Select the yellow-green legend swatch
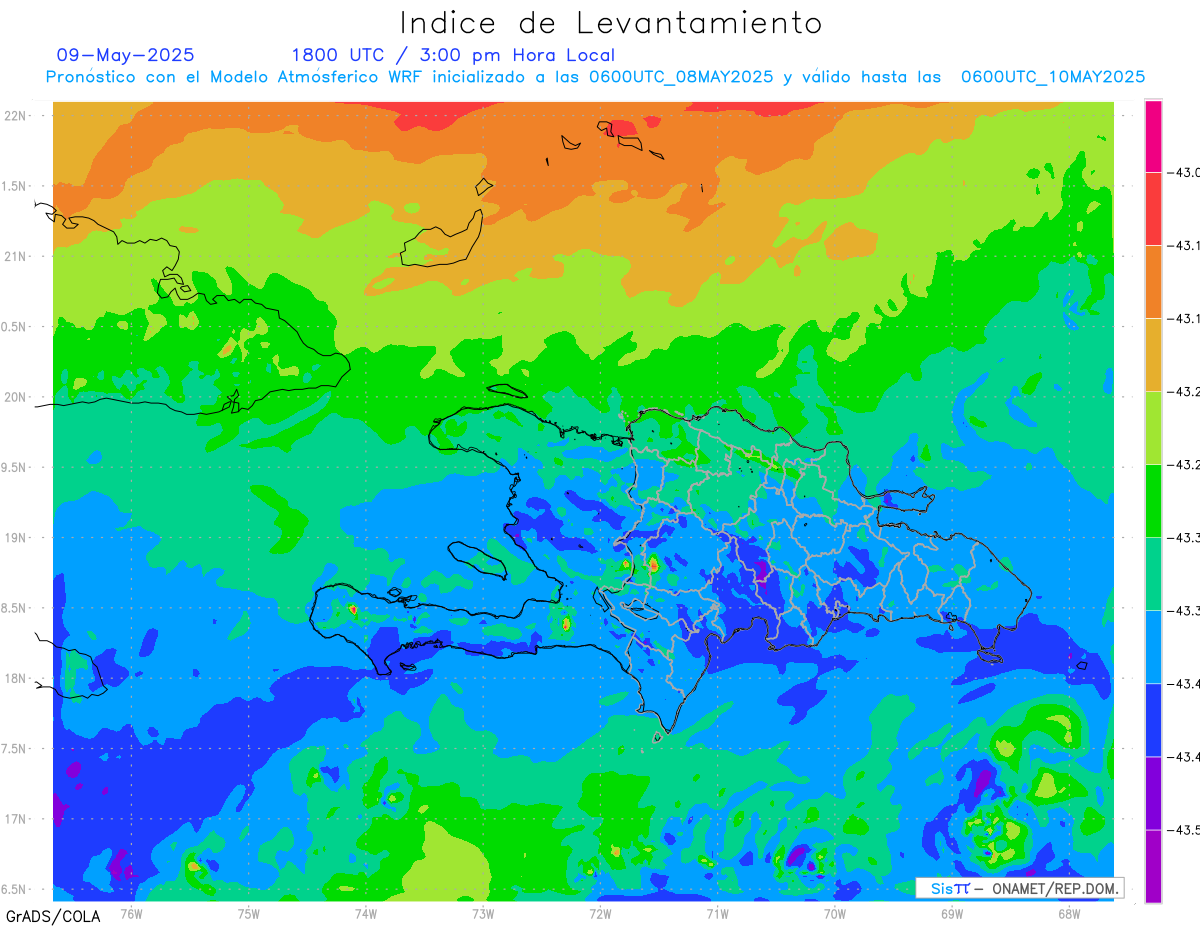Screen dimensions: 1200x927 coord(1153,427)
